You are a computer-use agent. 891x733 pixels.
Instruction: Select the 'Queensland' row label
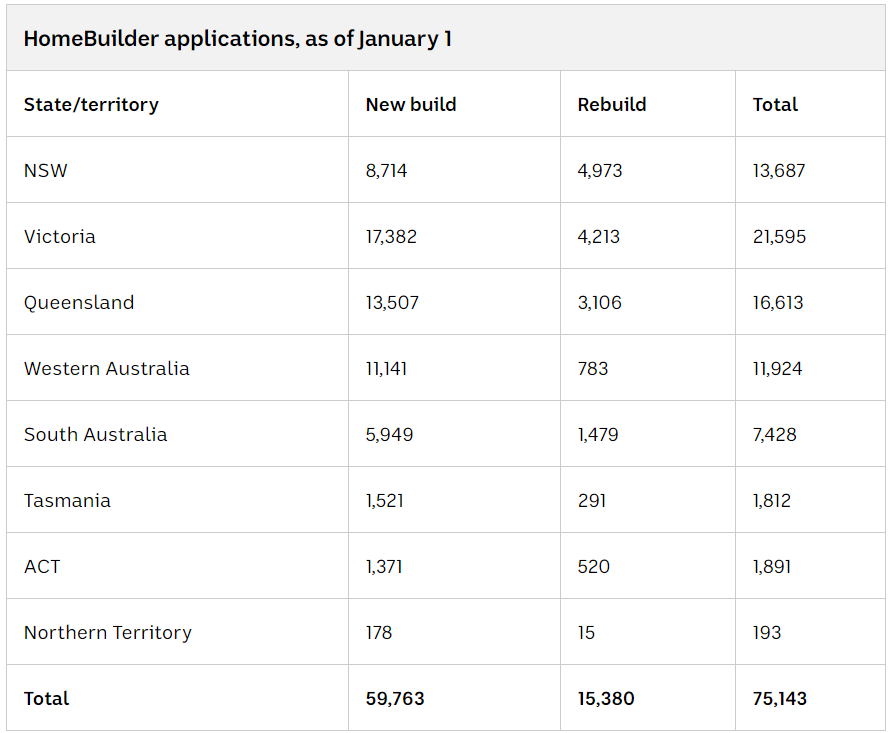(x=79, y=303)
